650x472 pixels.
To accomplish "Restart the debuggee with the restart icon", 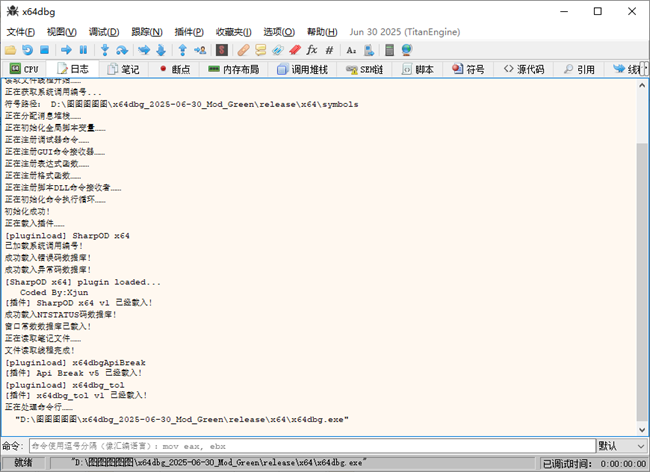I will [x=27, y=49].
